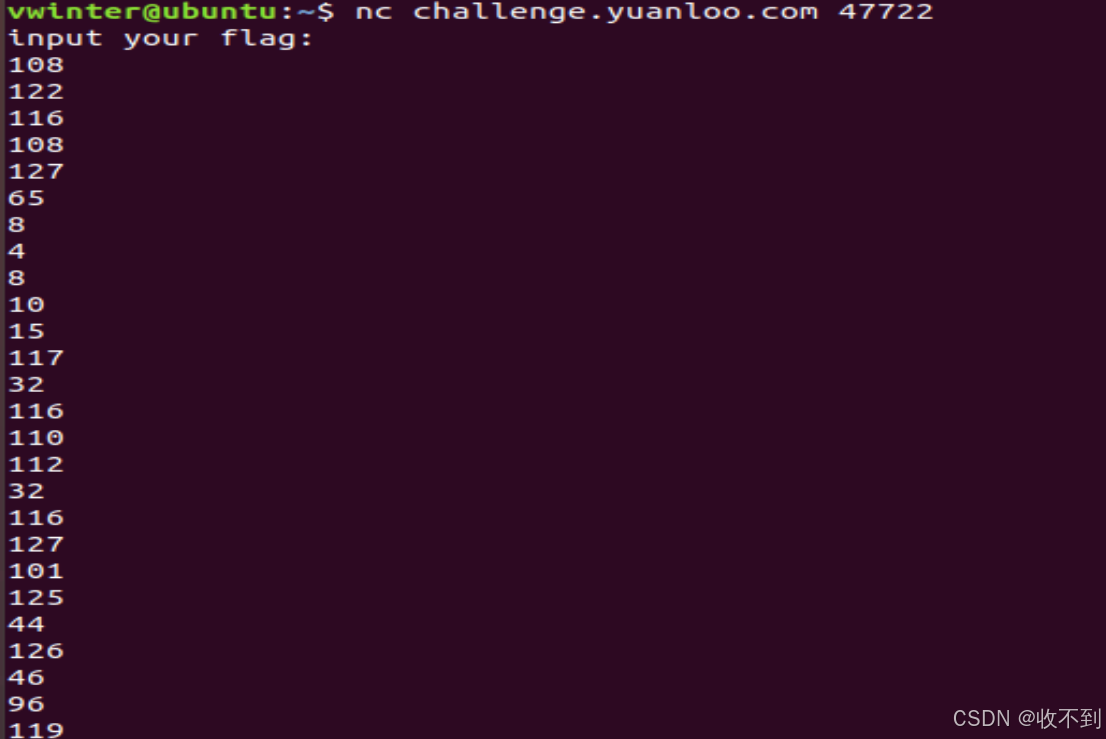Click the CSDN watermark text
The width and height of the screenshot is (1106, 739).
pyautogui.click(x=1027, y=719)
